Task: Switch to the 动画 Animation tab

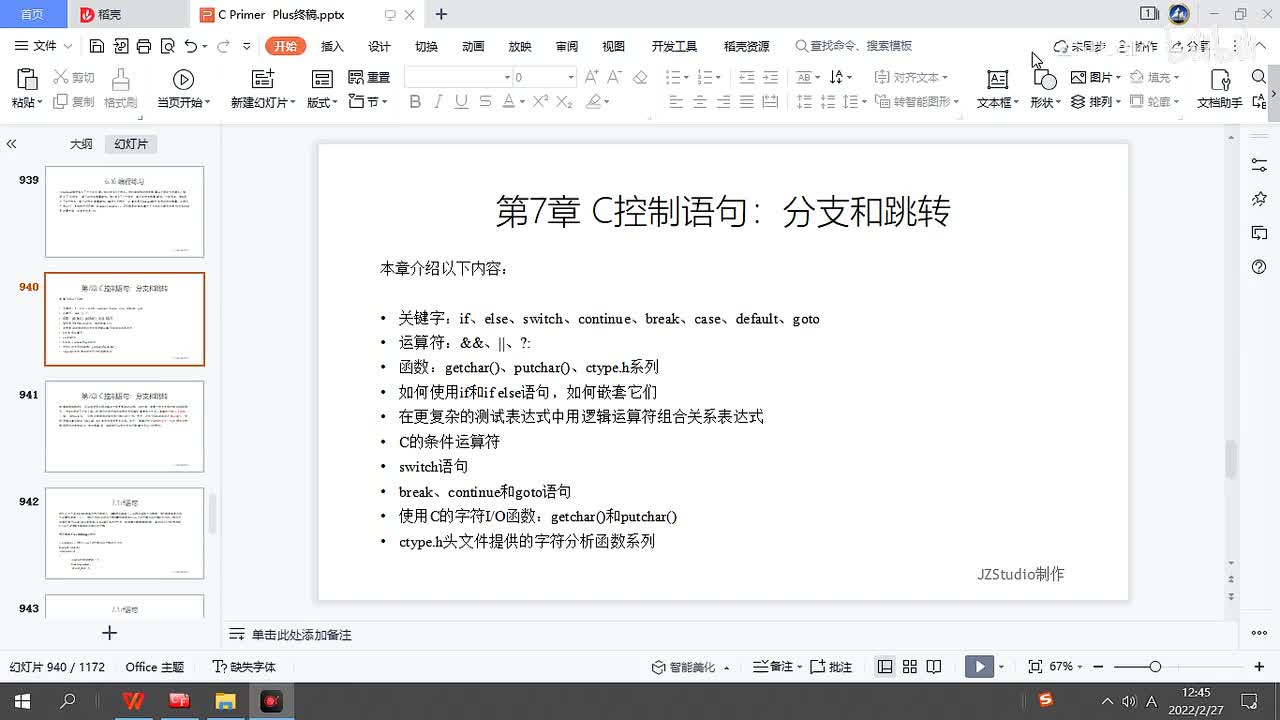Action: point(473,46)
